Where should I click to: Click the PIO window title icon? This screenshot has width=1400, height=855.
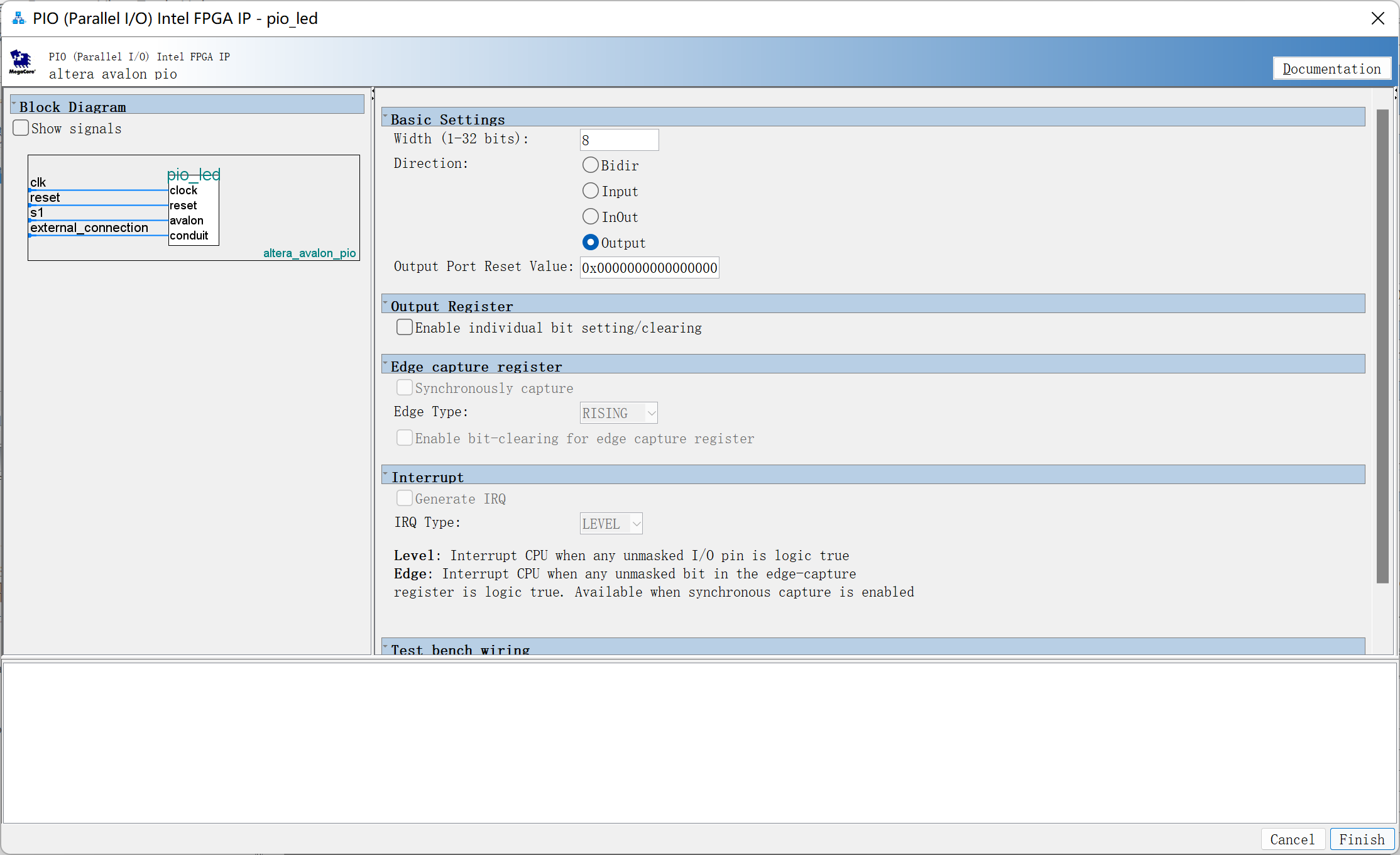(19, 18)
